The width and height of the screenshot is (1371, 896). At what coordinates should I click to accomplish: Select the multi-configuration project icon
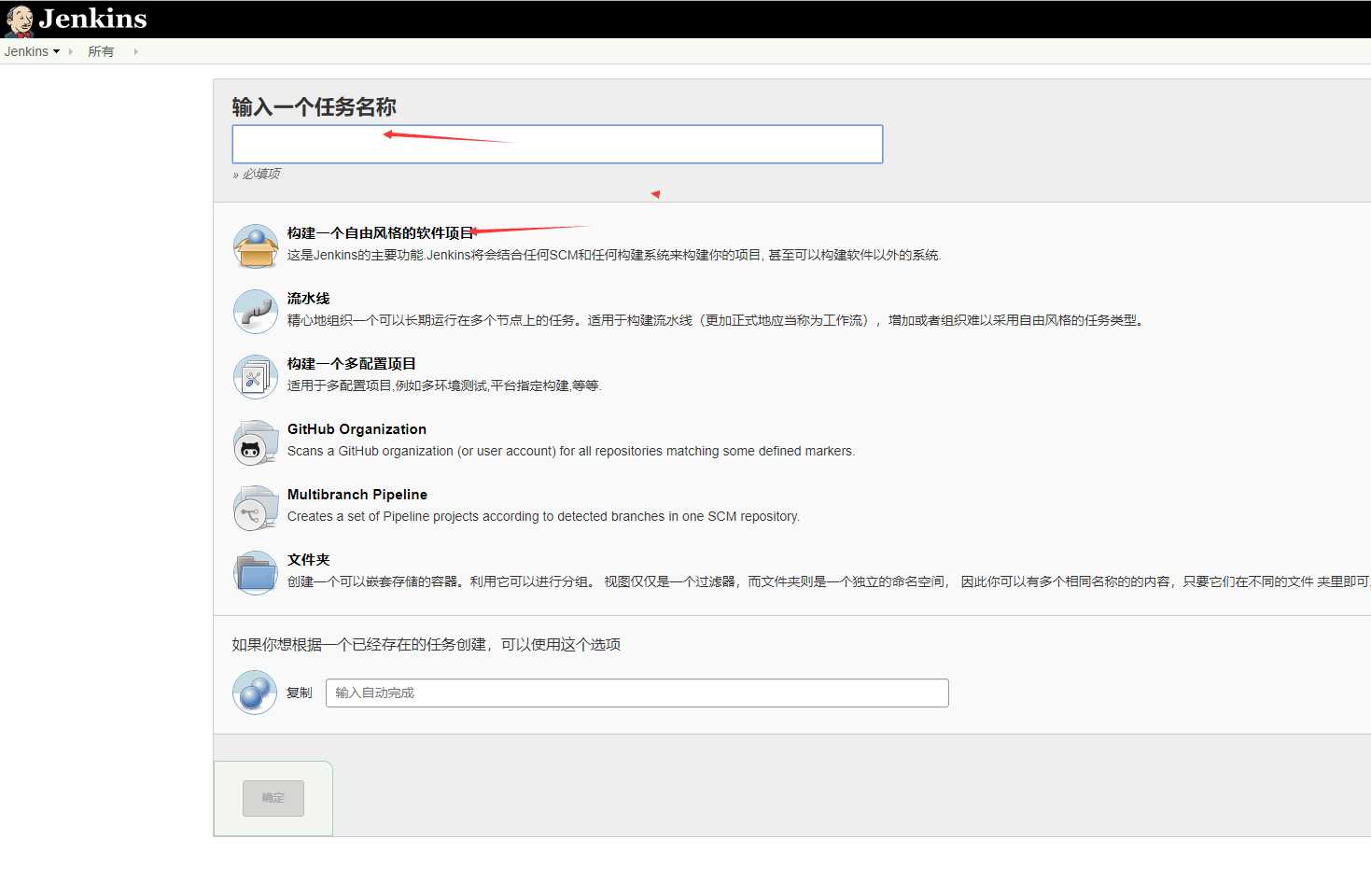tap(256, 377)
